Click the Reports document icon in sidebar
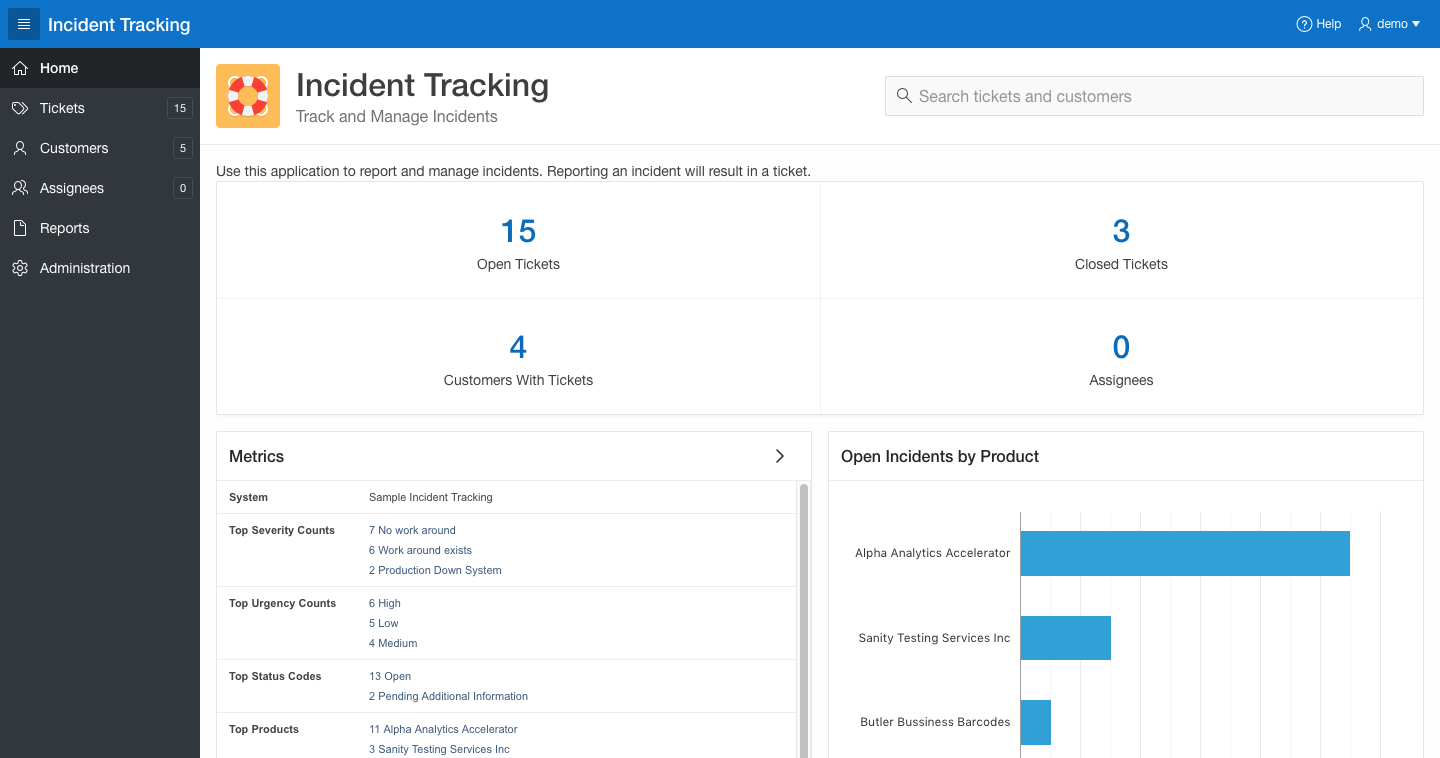This screenshot has width=1440, height=758. (x=19, y=228)
